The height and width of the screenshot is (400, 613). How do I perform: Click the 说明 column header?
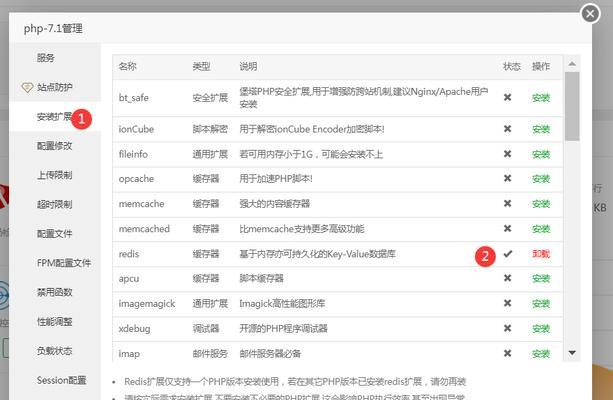click(x=248, y=66)
